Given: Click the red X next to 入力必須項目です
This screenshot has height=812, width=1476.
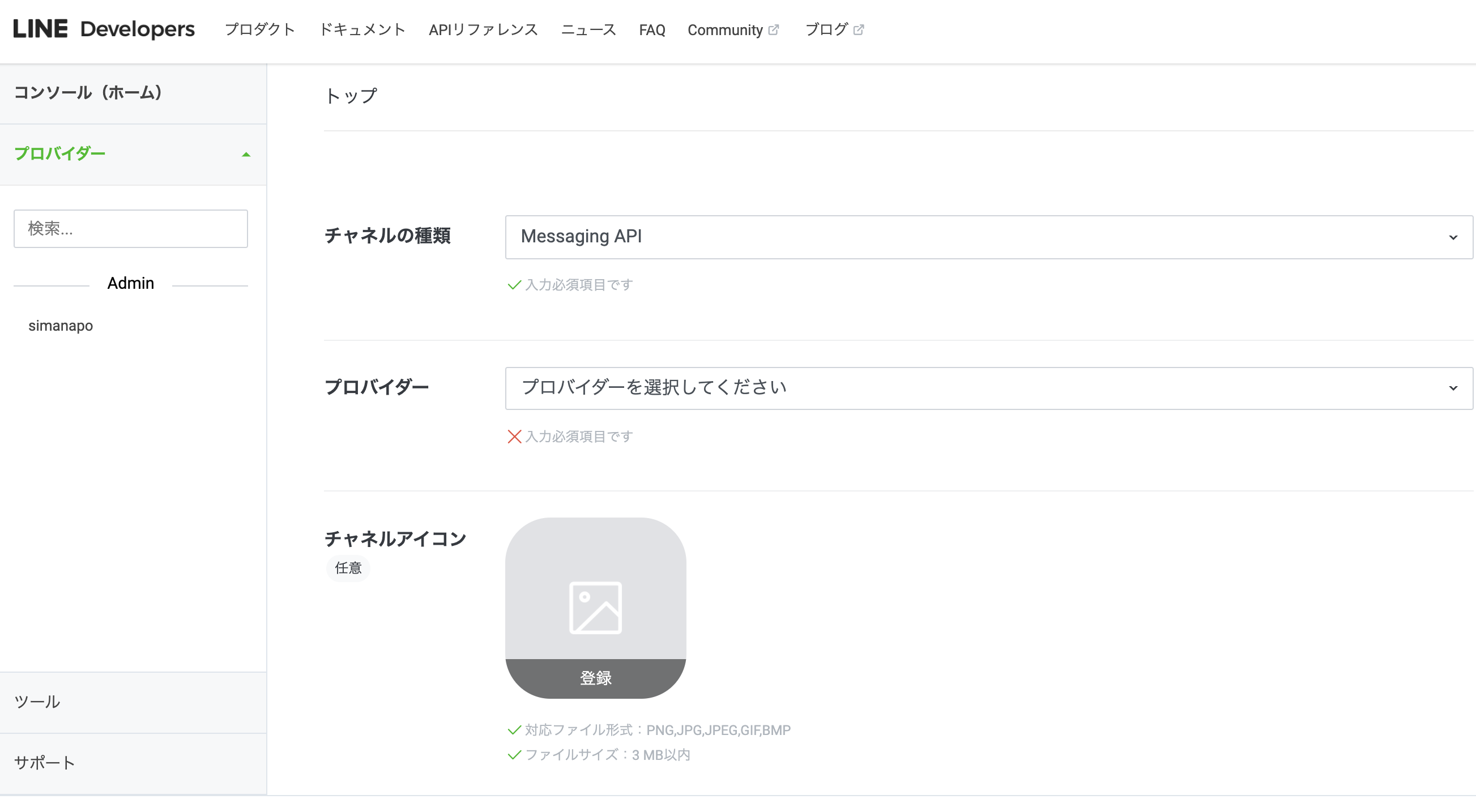Looking at the screenshot, I should [514, 437].
